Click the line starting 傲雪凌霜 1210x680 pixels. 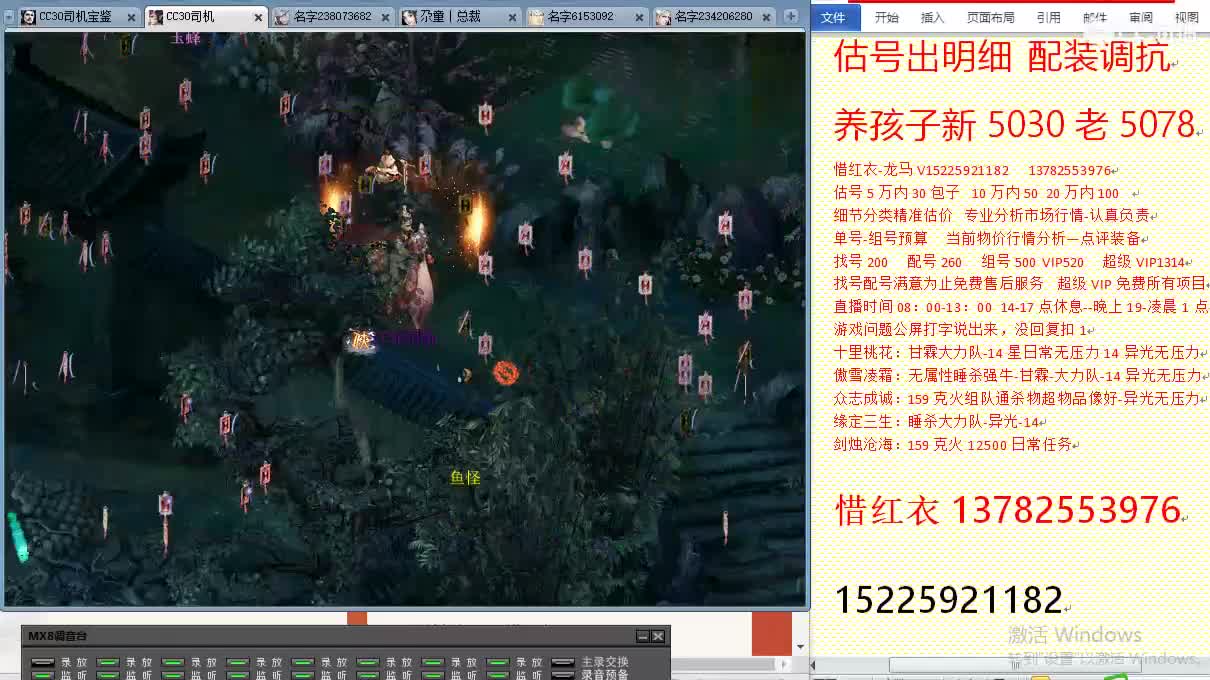[1017, 375]
